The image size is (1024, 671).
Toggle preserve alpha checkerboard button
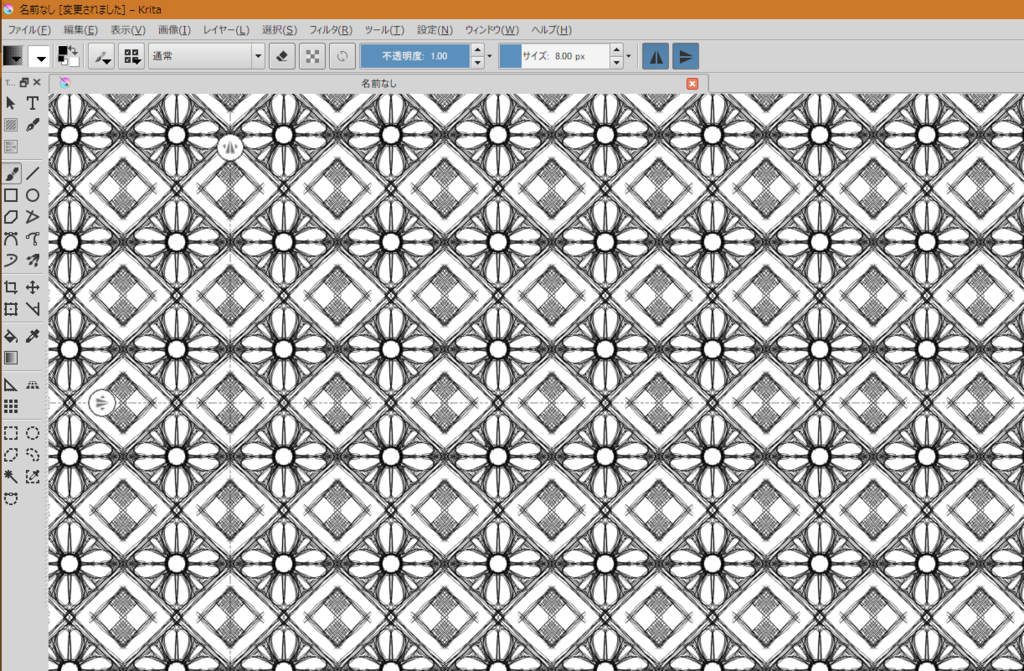pos(312,56)
